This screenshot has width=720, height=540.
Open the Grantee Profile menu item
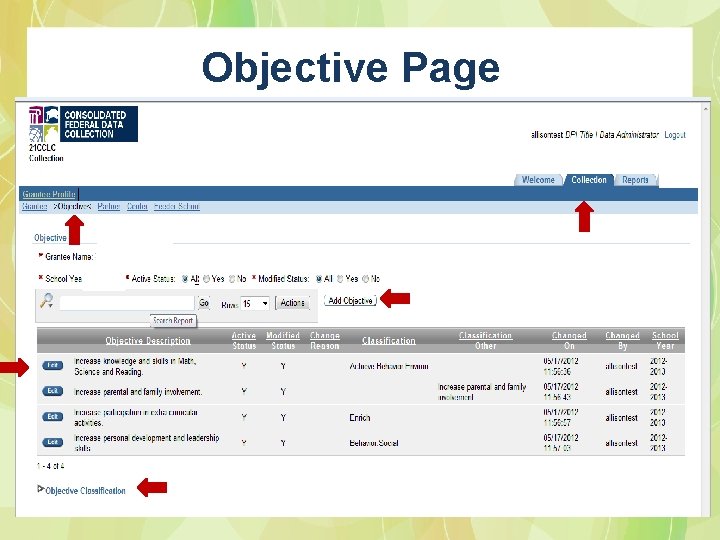(49, 194)
